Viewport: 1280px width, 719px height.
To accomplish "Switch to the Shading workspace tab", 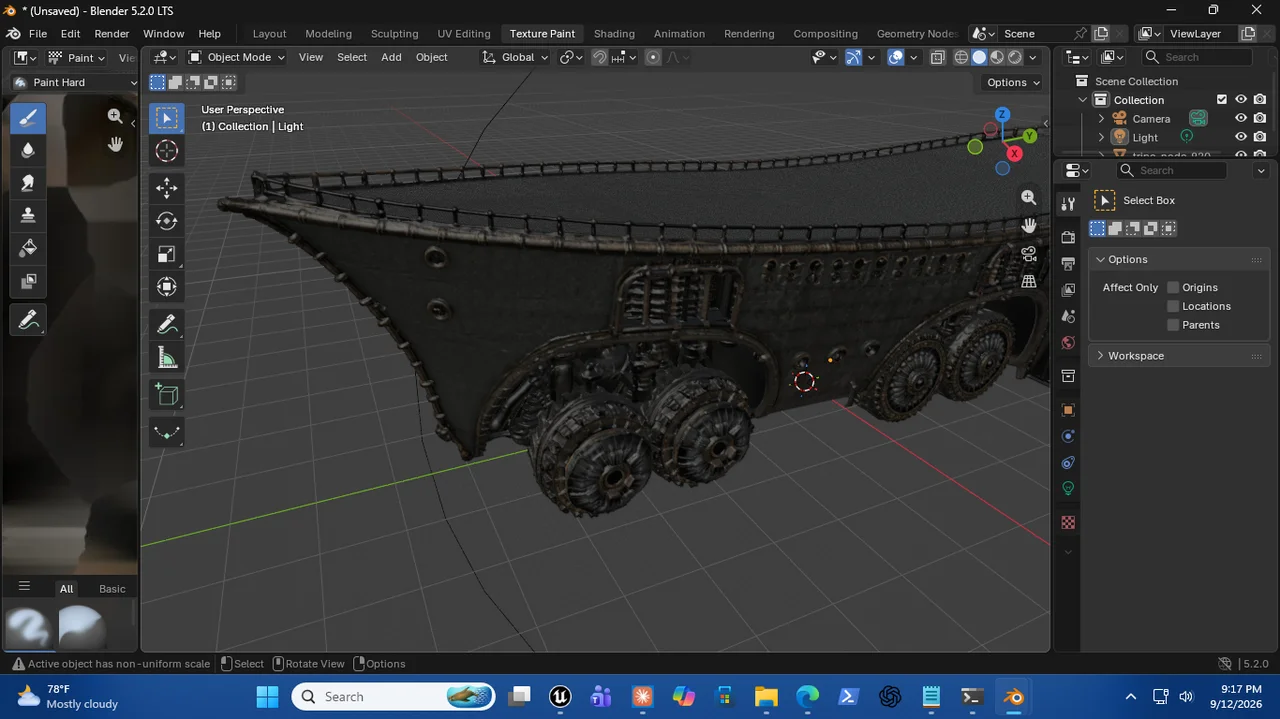I will tap(614, 33).
